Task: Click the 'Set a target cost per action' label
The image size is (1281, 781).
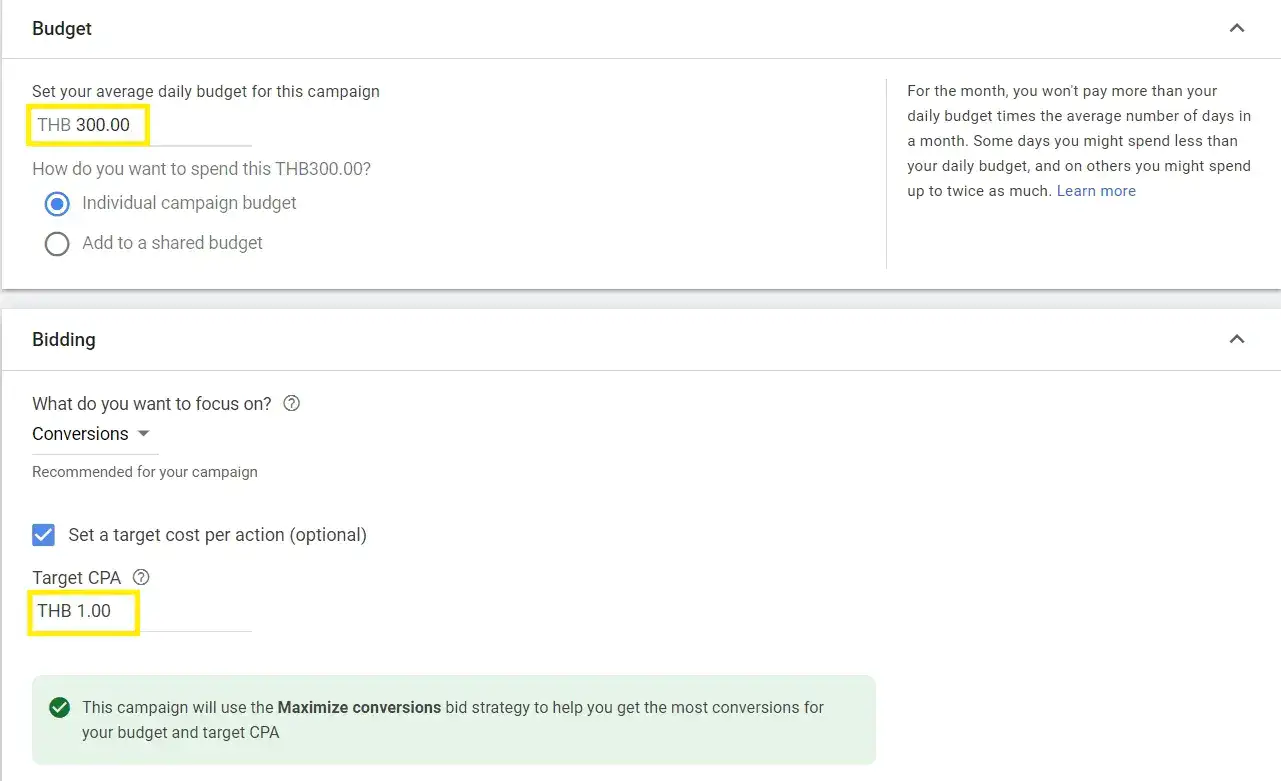Action: point(217,535)
